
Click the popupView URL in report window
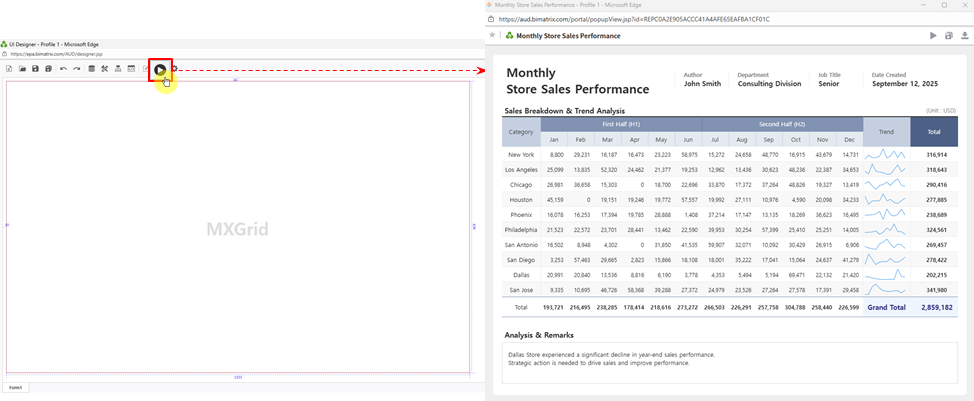pyautogui.click(x=634, y=19)
